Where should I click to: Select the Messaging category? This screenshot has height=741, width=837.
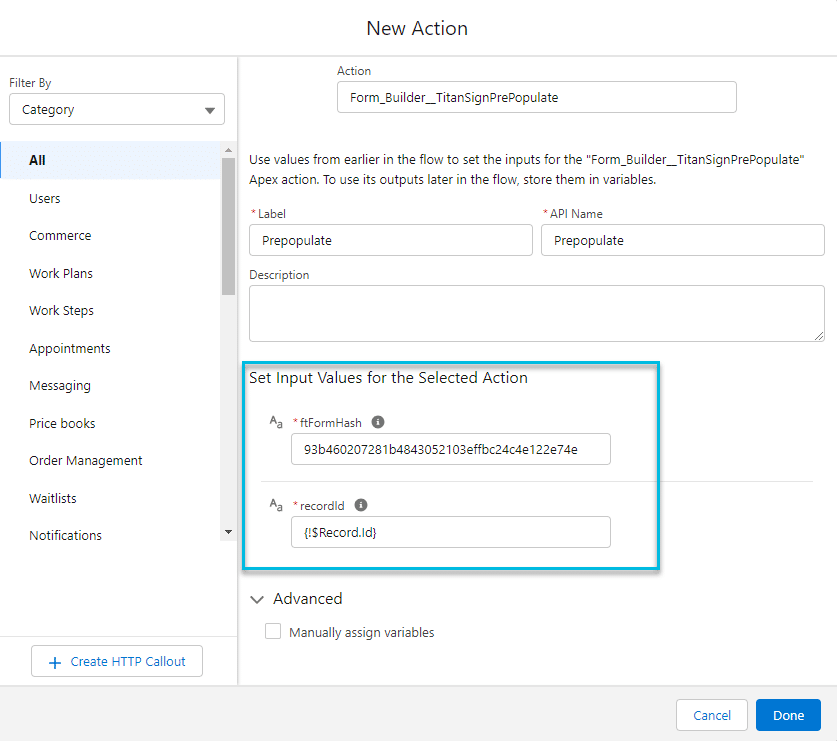58,385
